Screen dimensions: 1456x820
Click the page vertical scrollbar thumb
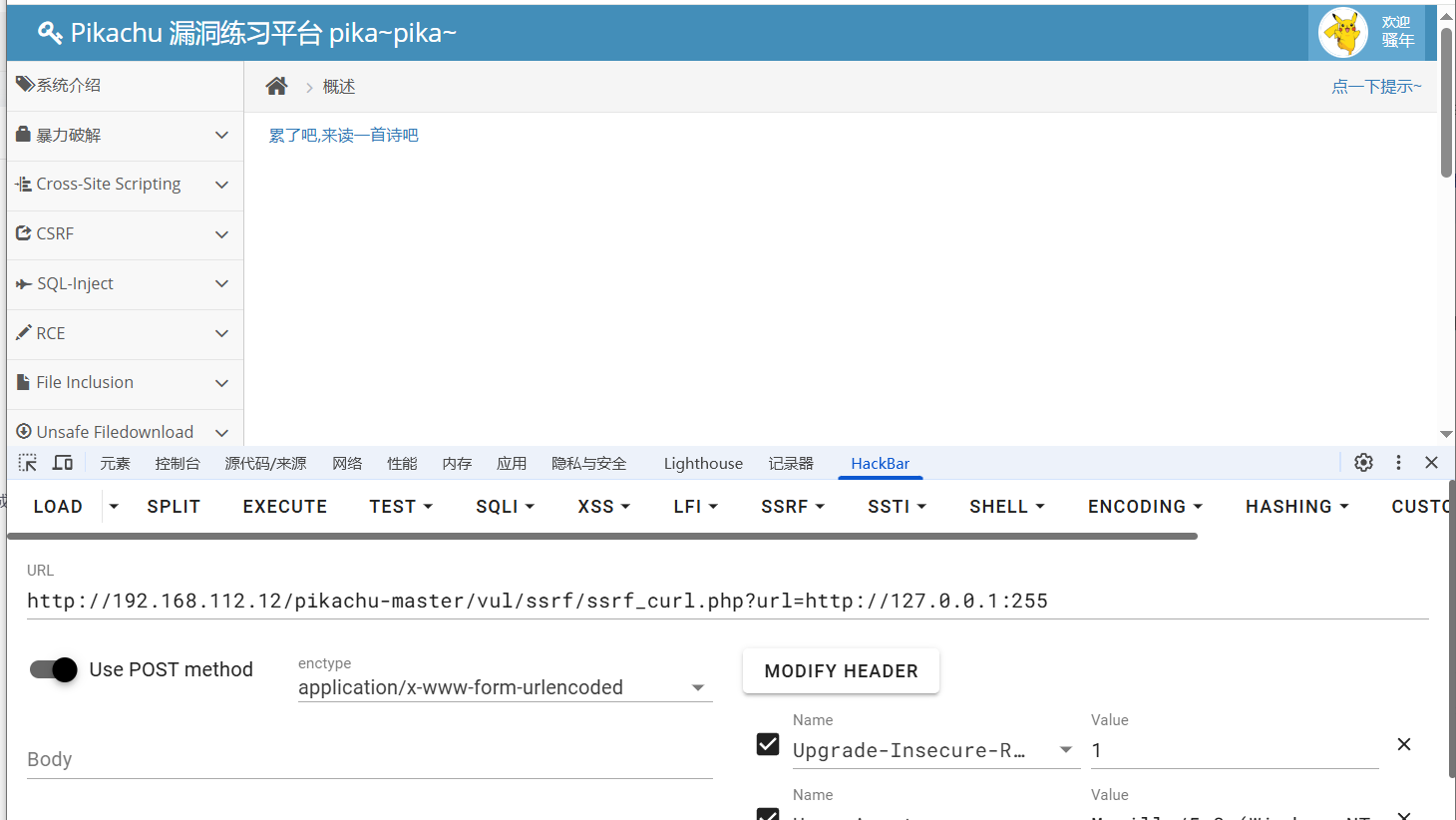pos(1446,103)
